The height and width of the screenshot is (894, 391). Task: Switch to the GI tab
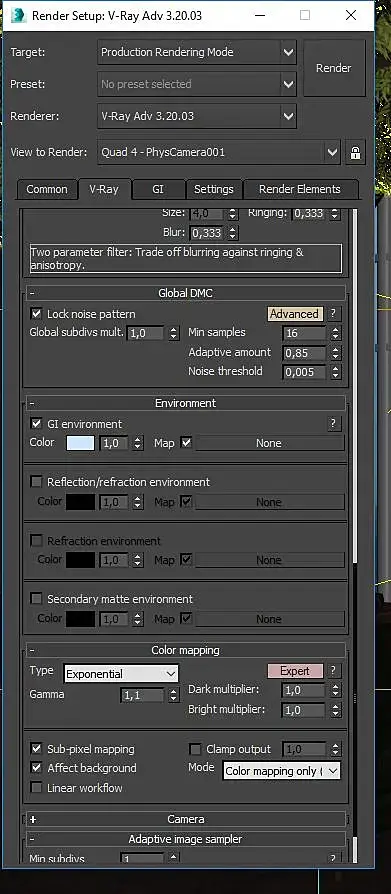point(158,189)
